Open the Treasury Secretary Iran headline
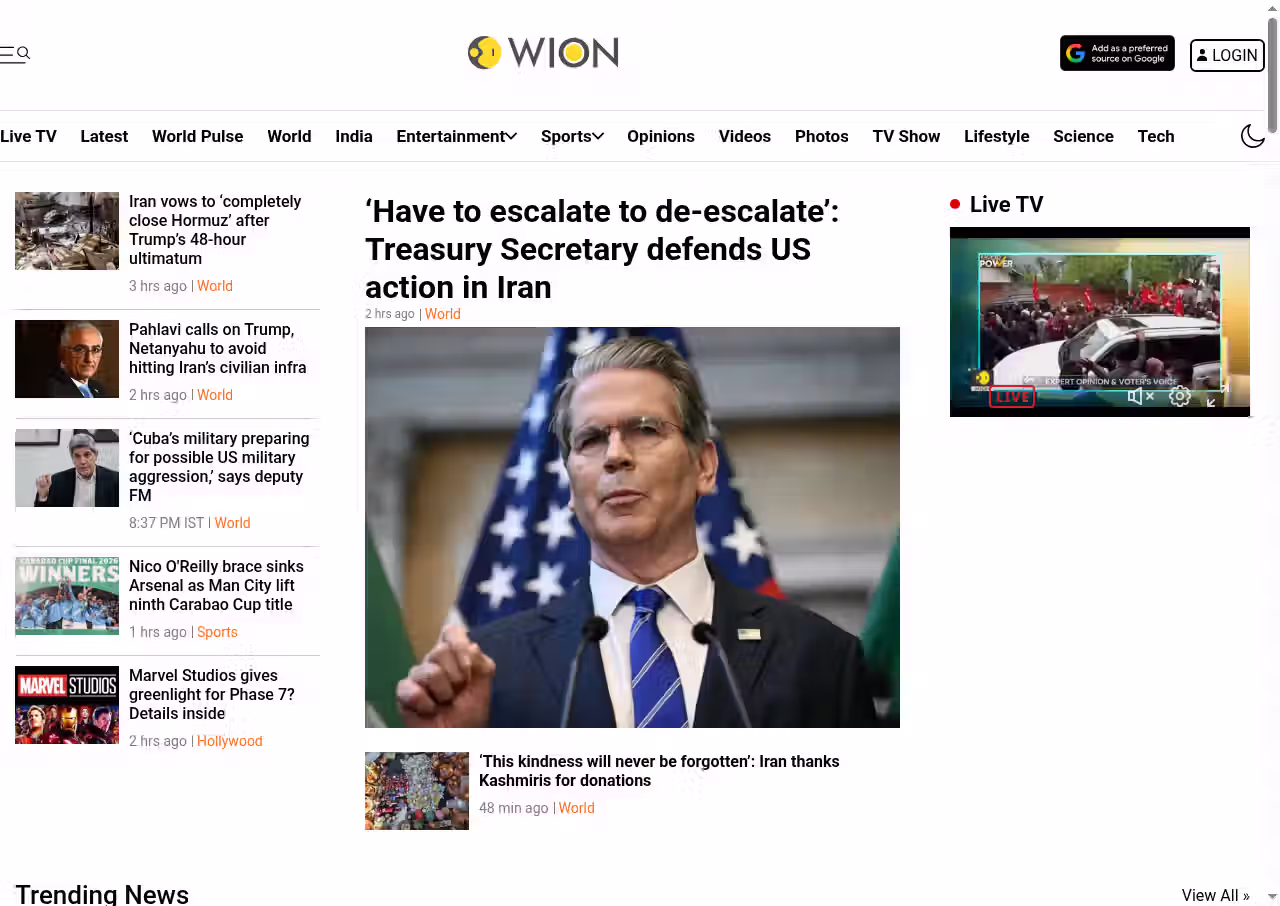 602,249
